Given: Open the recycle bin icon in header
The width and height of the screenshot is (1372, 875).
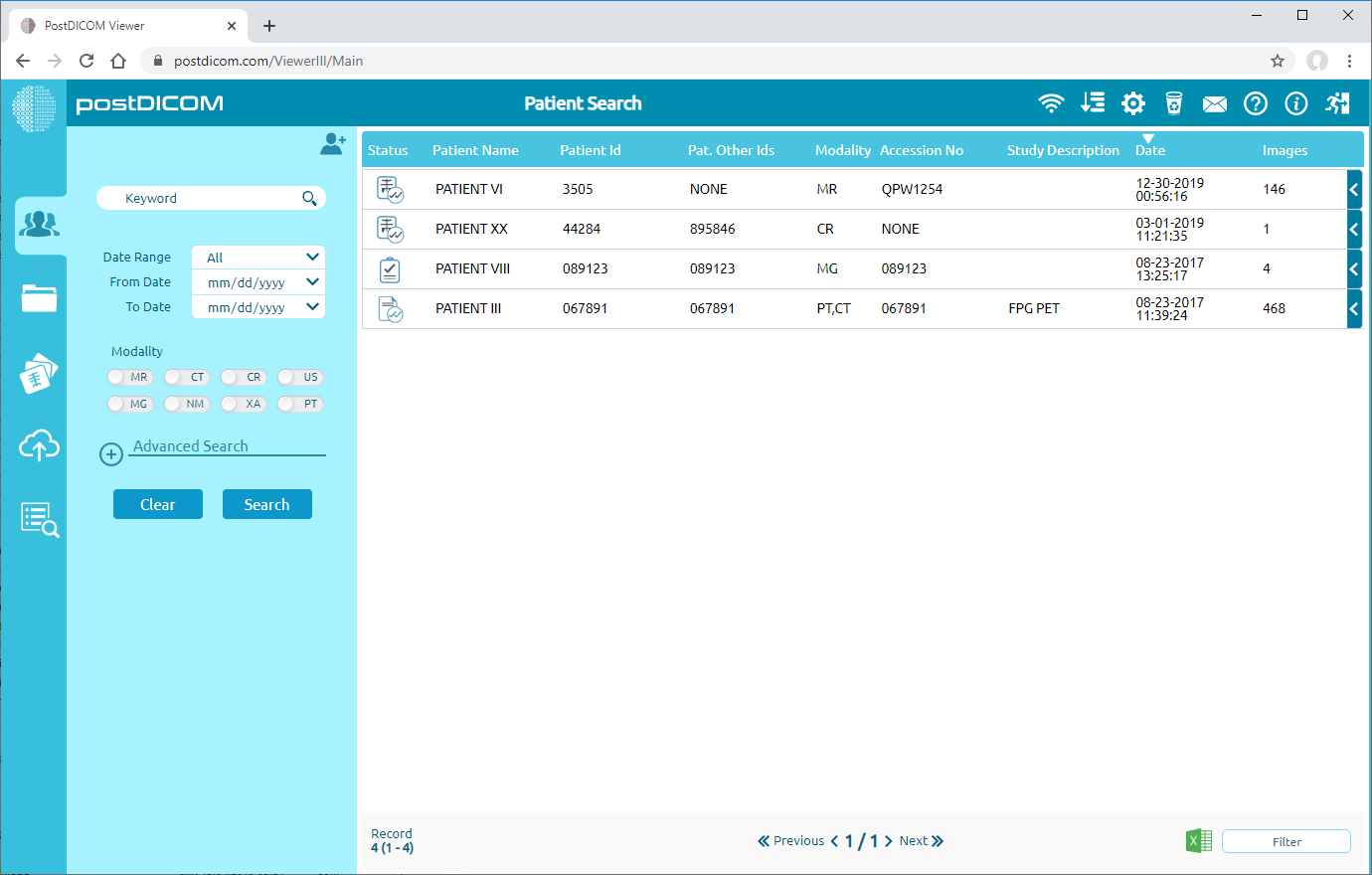Looking at the screenshot, I should [1174, 103].
